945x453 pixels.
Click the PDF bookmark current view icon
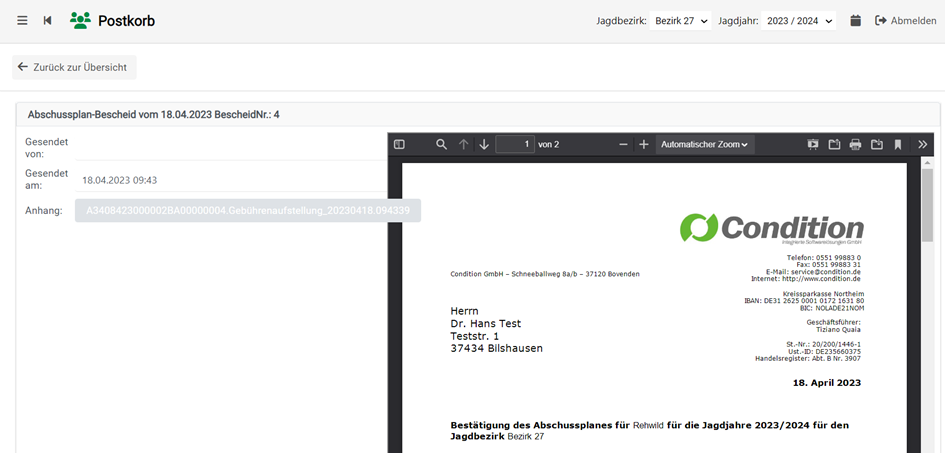point(898,144)
